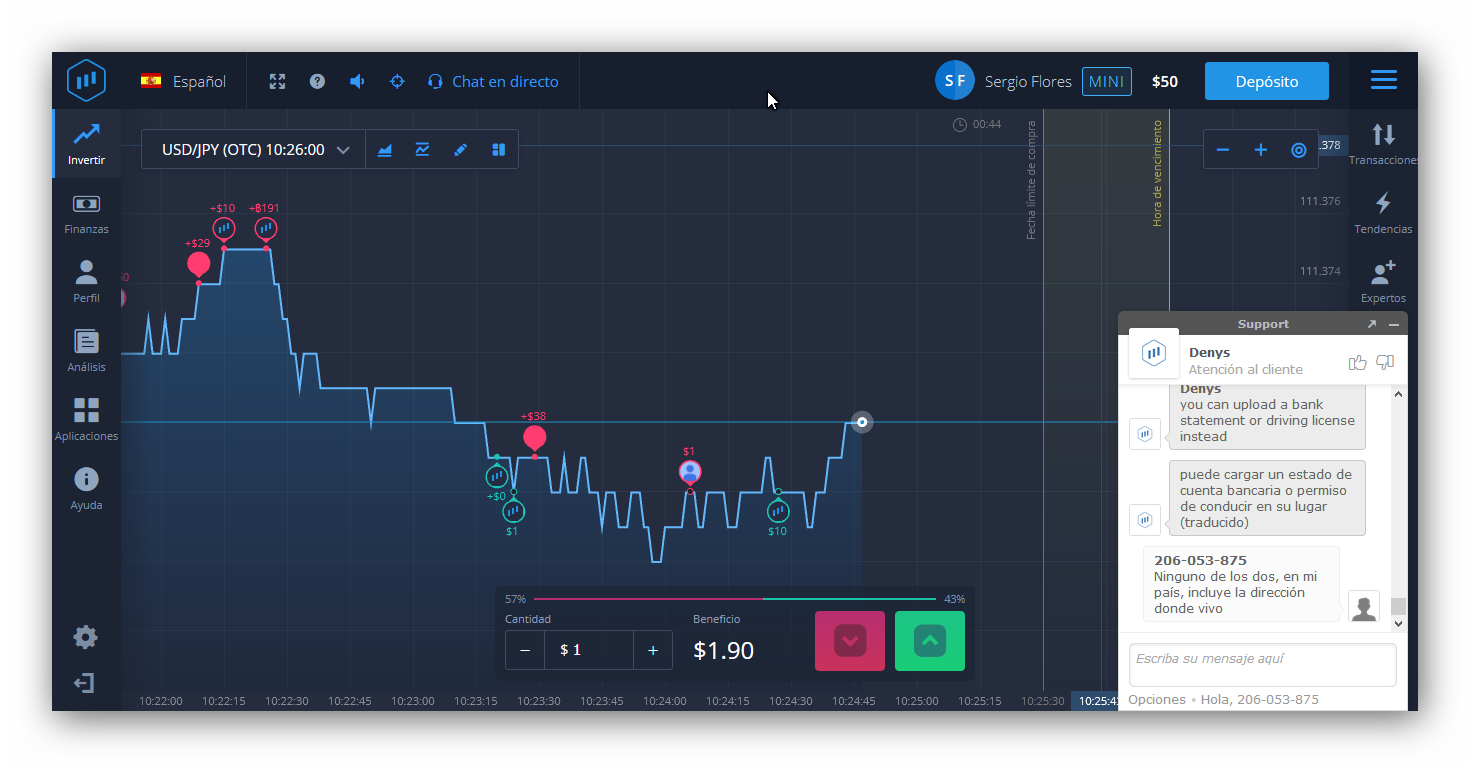
Task: Open the Finanzas sidebar section
Action: pyautogui.click(x=87, y=213)
